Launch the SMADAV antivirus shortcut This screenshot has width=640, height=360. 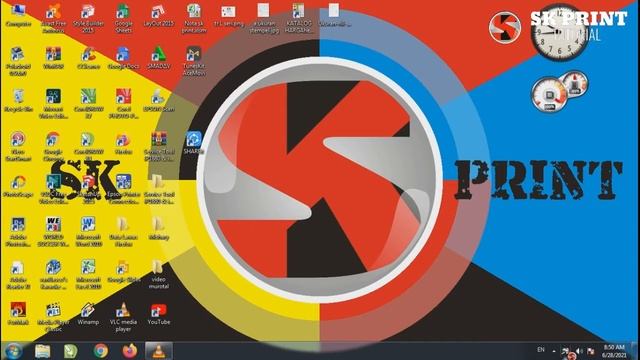pos(158,58)
